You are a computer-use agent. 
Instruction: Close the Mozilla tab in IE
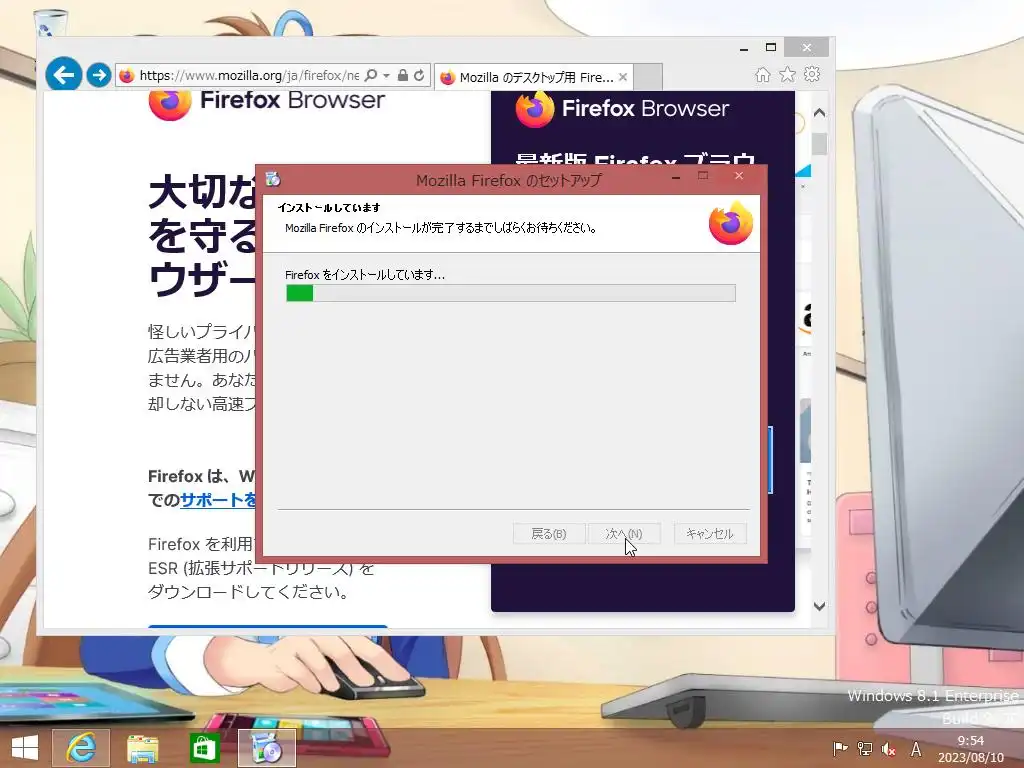click(x=623, y=77)
